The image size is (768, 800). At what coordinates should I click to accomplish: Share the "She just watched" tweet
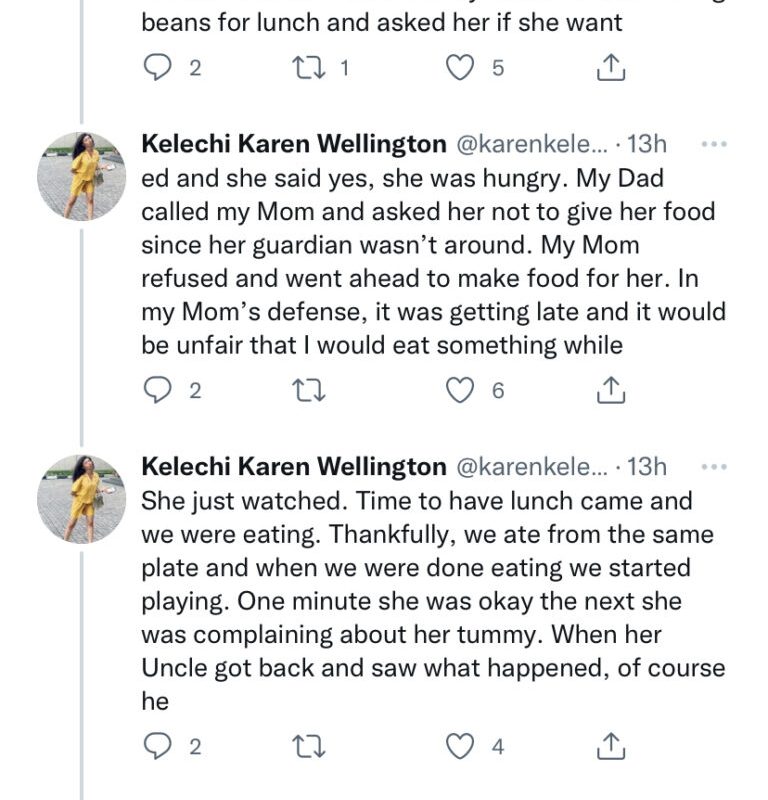point(610,746)
